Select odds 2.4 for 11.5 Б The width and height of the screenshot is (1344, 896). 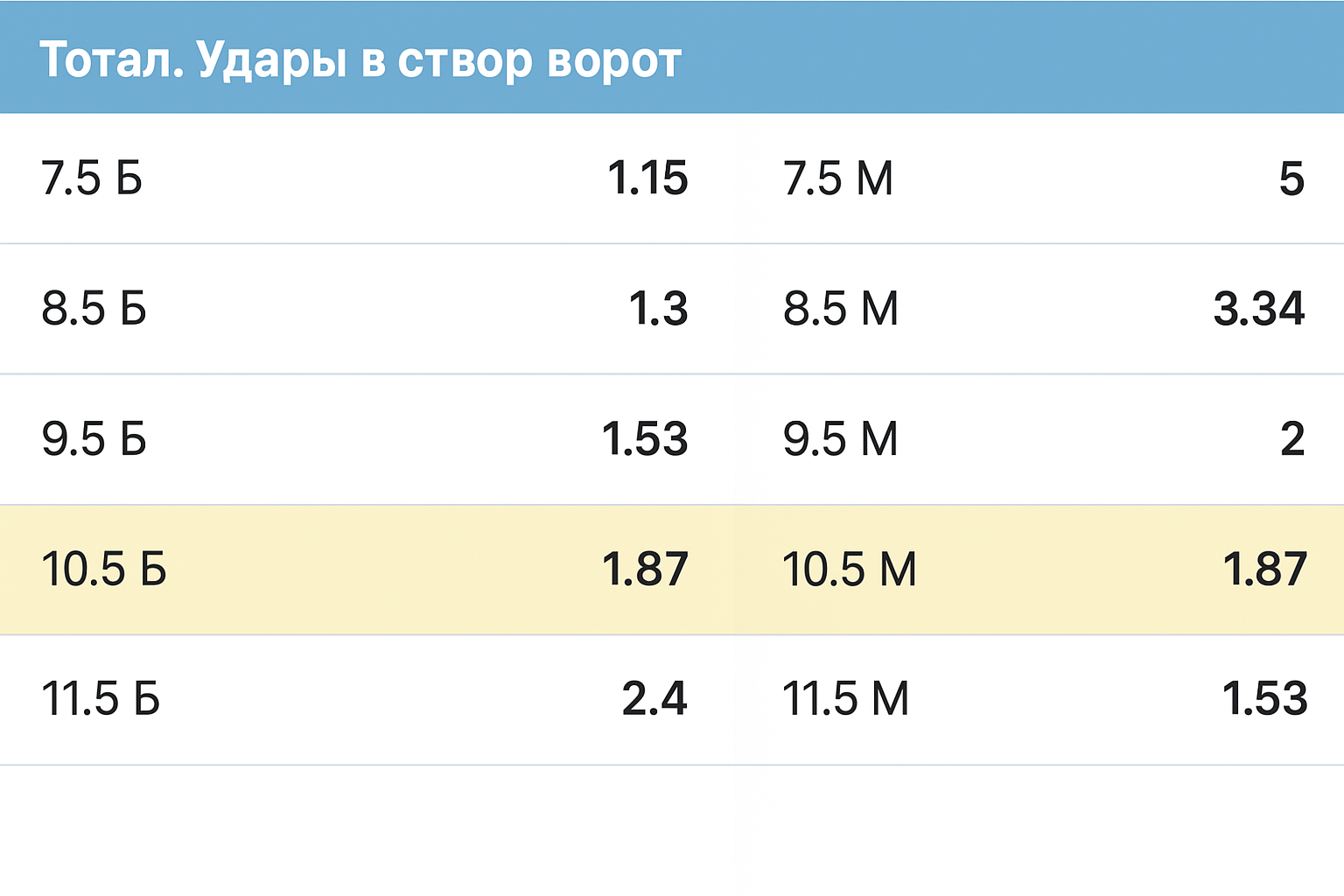pyautogui.click(x=654, y=698)
